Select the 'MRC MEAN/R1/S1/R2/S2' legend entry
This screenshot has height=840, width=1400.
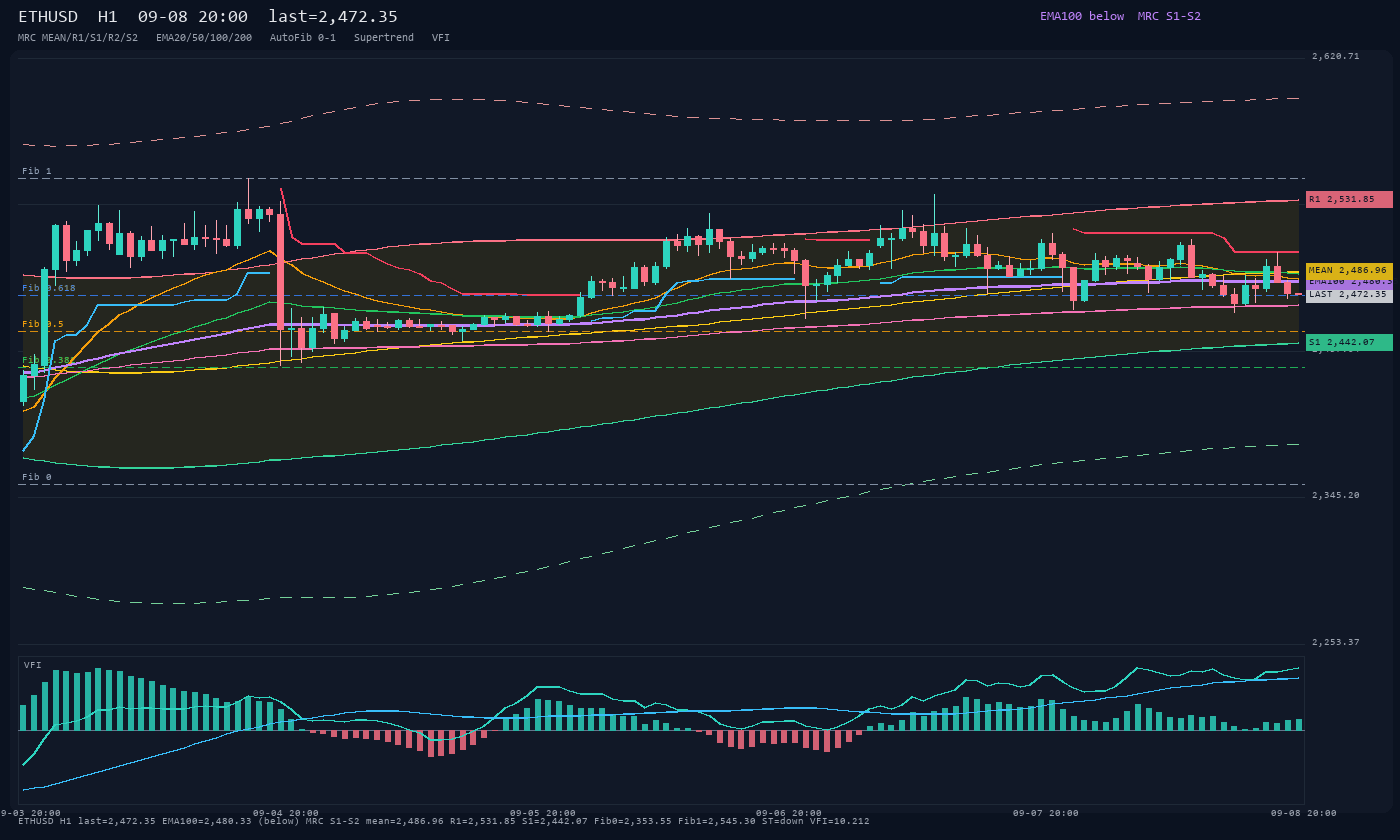78,37
